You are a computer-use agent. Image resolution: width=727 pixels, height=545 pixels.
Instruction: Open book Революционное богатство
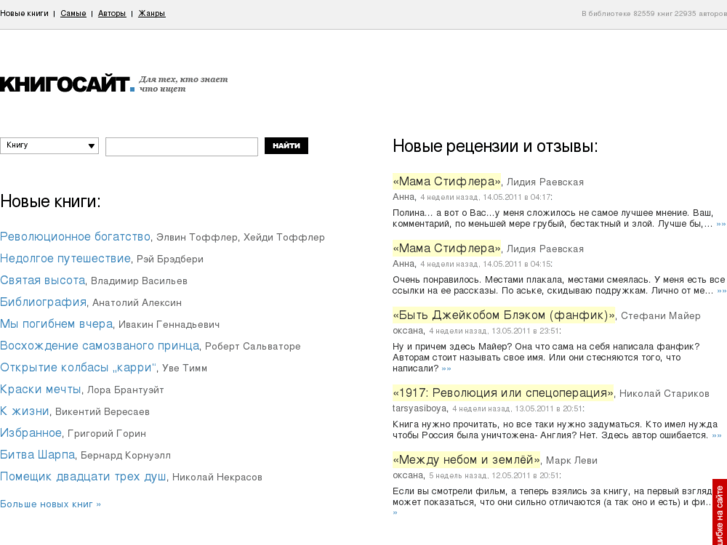[75, 237]
